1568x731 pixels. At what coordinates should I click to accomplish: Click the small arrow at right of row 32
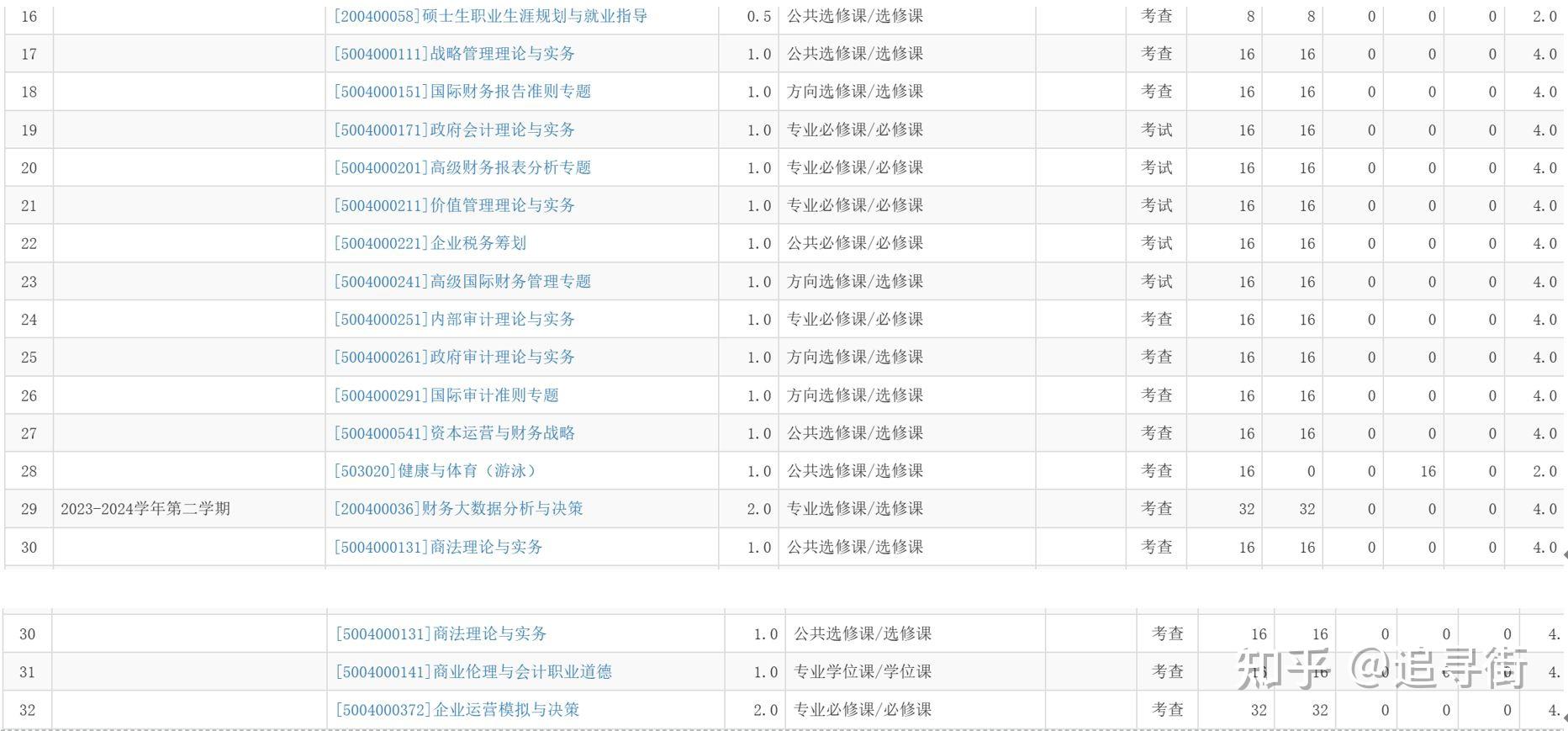point(1565,718)
